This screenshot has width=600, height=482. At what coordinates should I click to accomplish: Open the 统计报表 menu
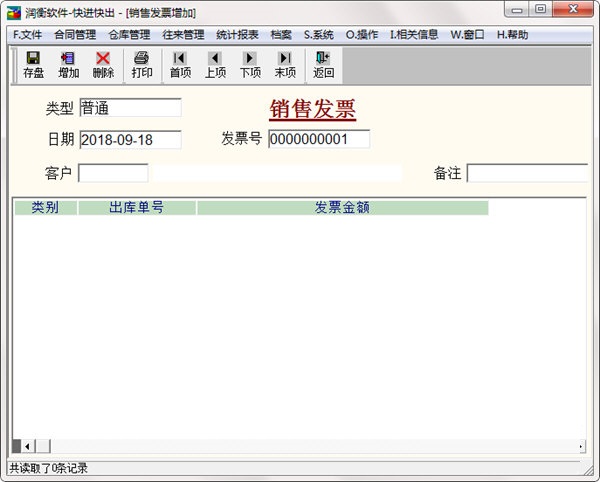pyautogui.click(x=237, y=35)
